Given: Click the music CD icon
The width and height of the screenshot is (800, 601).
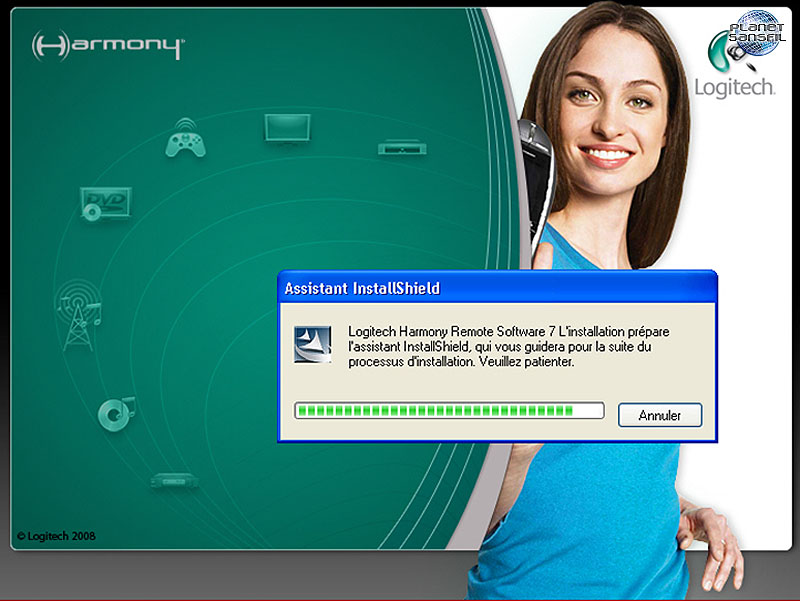Looking at the screenshot, I should pyautogui.click(x=116, y=414).
